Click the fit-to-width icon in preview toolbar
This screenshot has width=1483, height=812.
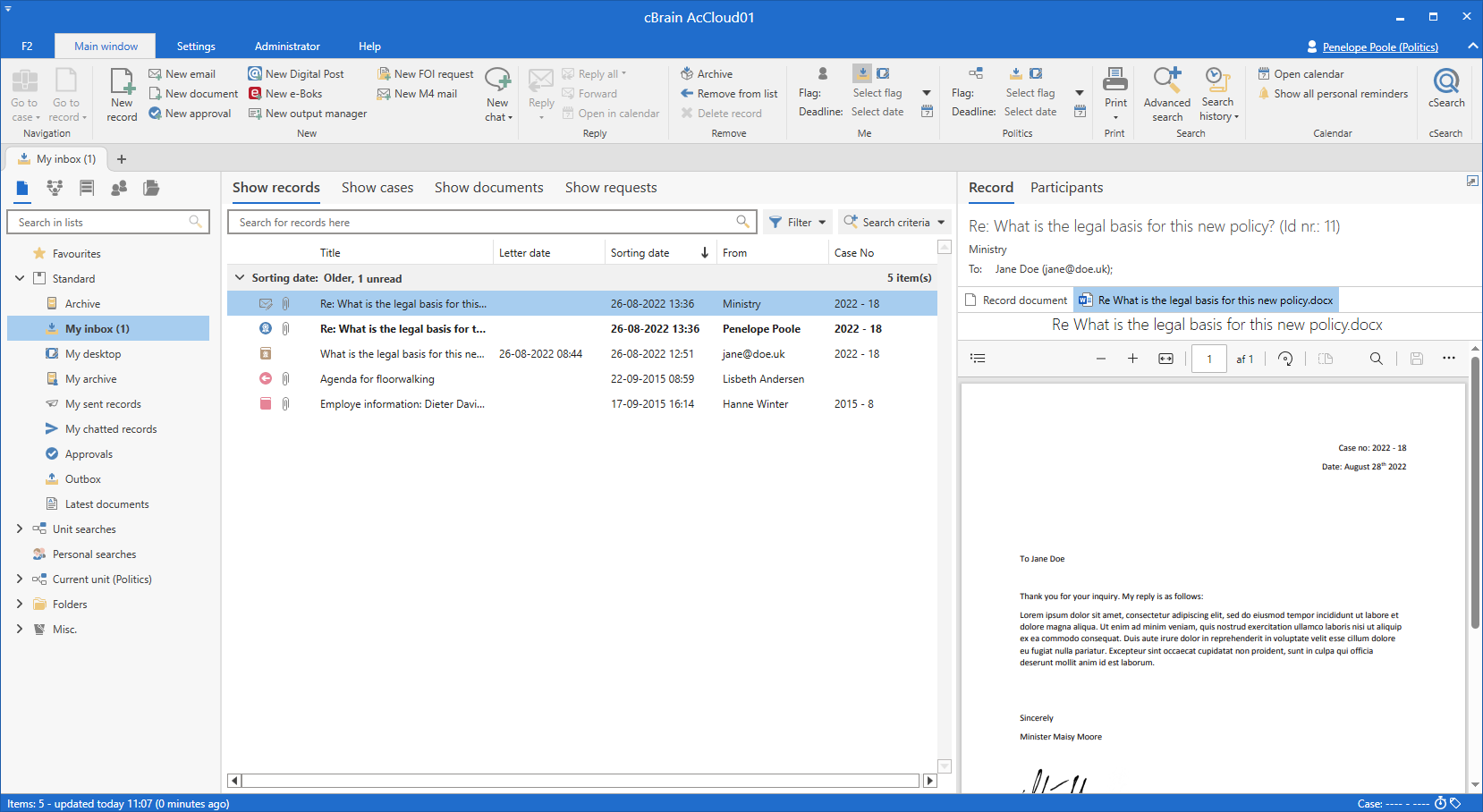click(1165, 359)
